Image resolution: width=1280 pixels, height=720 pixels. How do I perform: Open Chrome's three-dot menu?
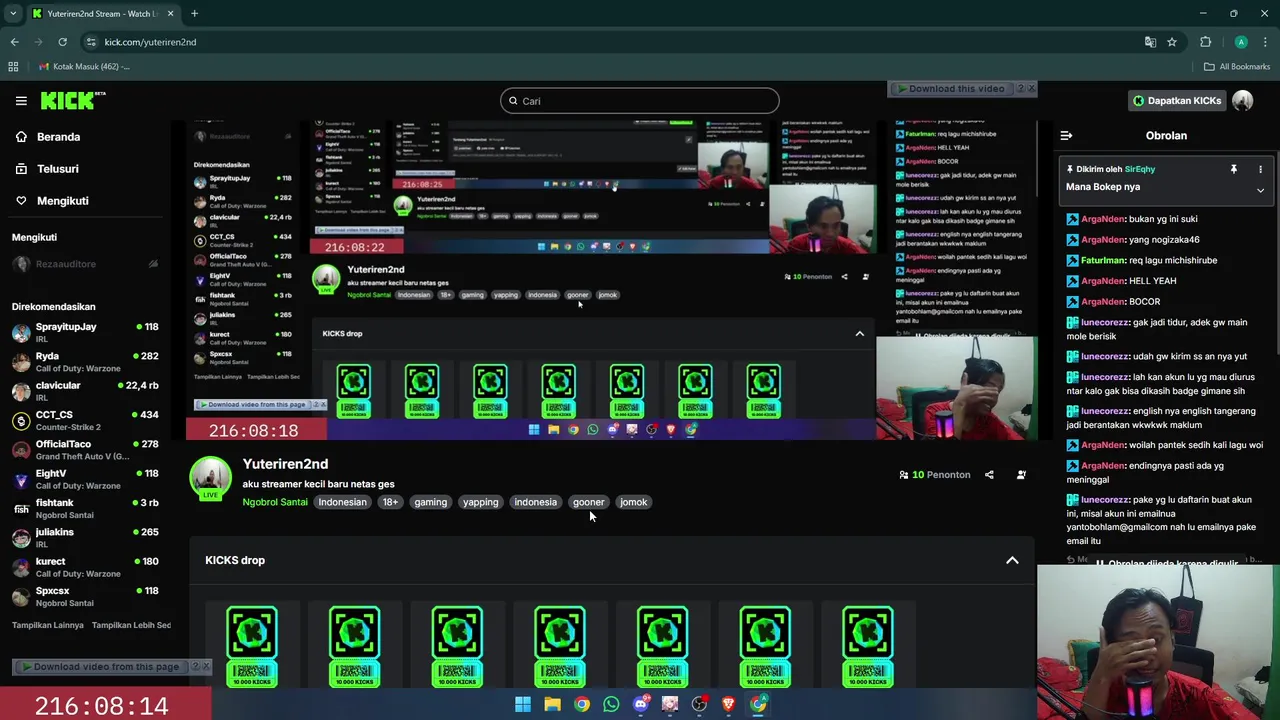(x=1266, y=42)
